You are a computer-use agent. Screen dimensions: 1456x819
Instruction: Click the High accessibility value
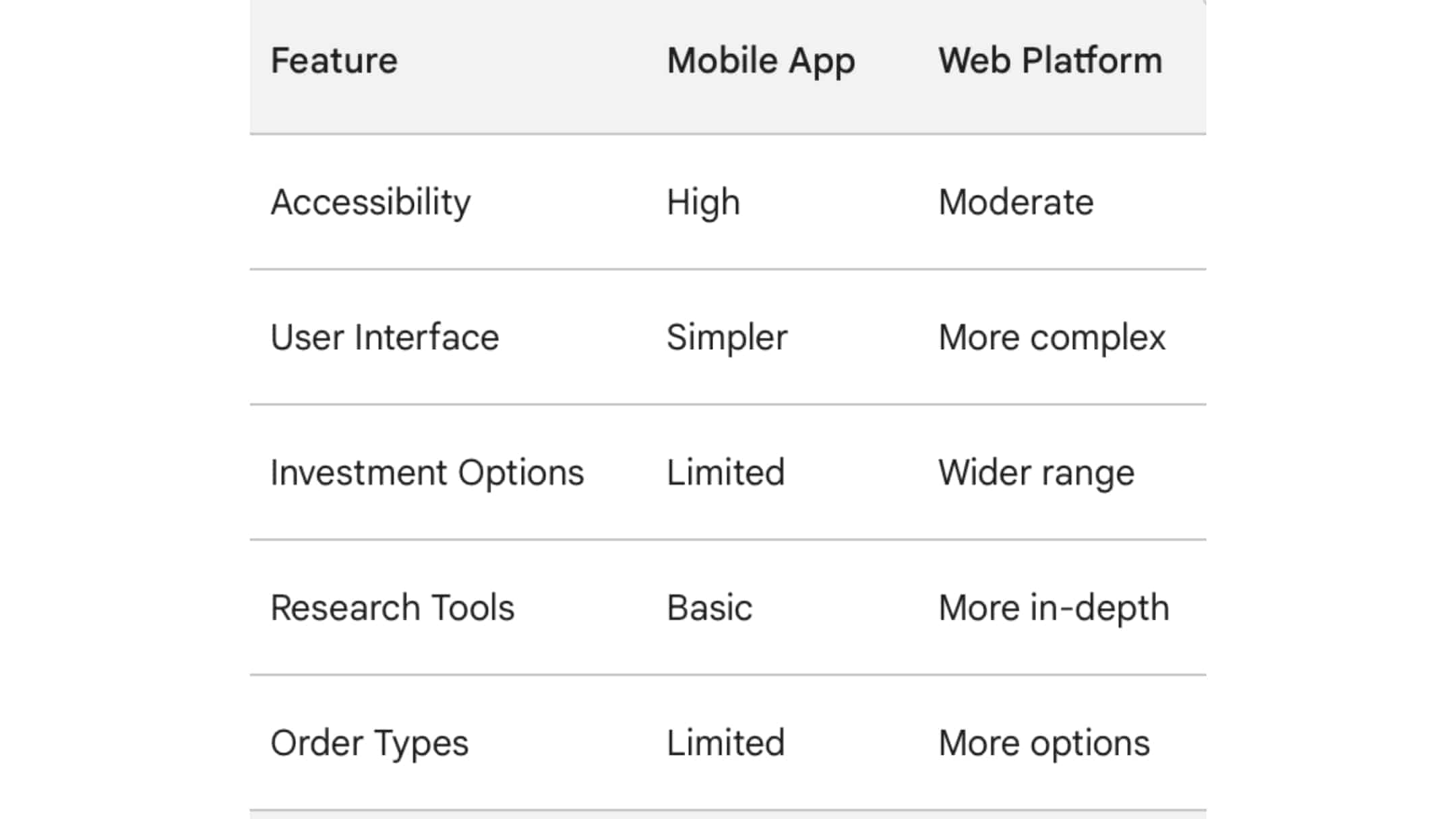coord(703,202)
